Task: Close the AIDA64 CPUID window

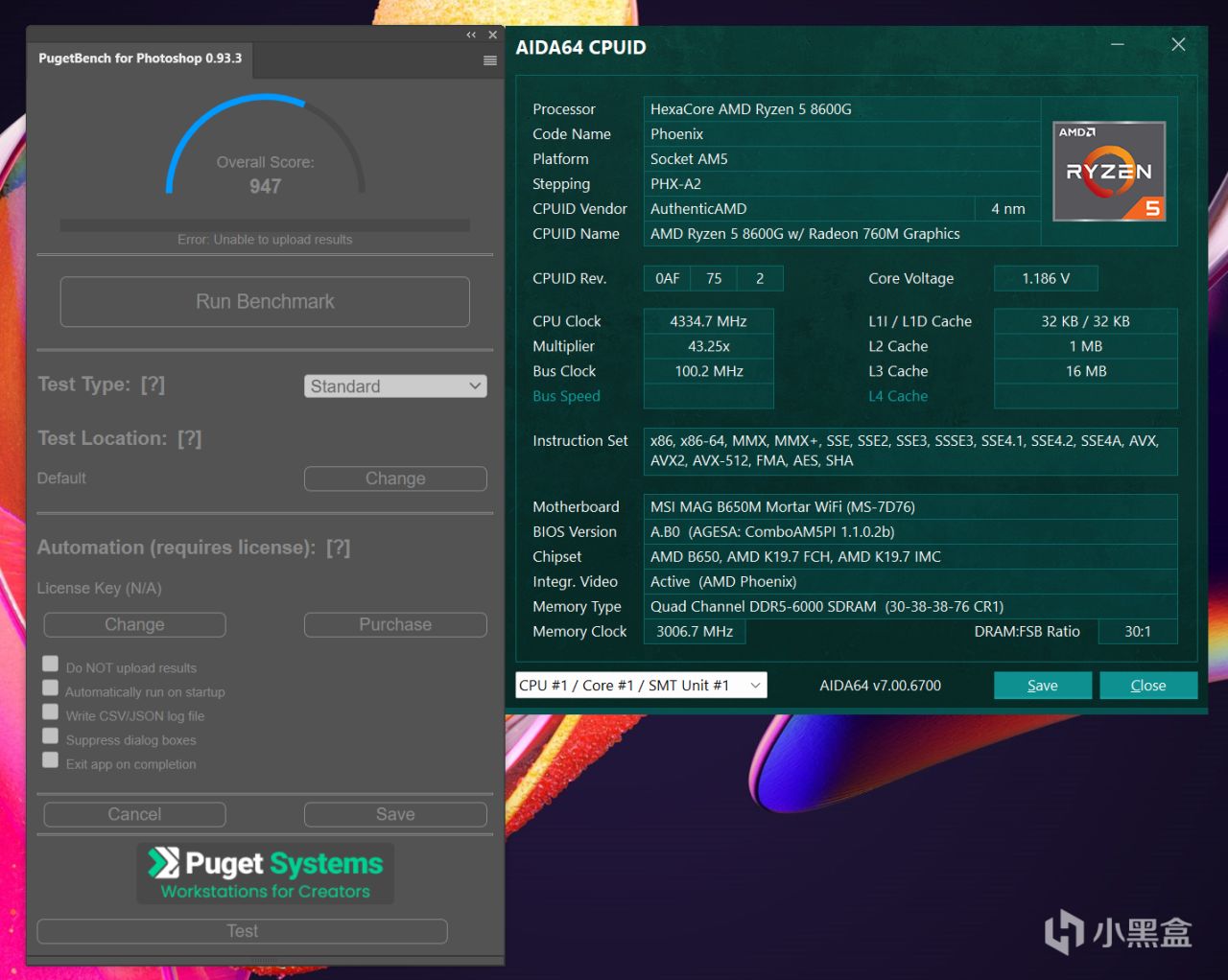Action: pyautogui.click(x=1179, y=45)
